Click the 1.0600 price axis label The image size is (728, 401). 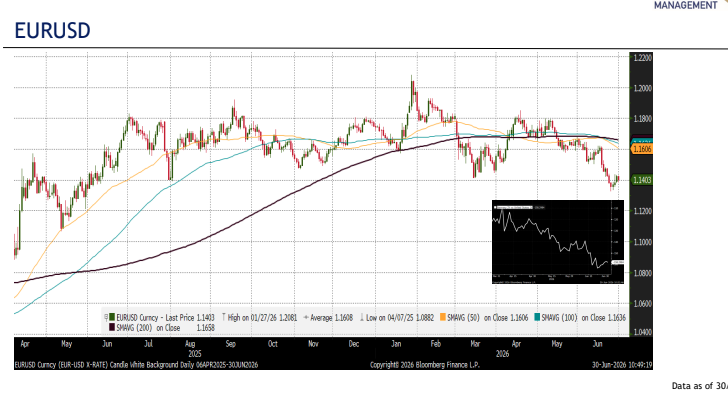coord(643,304)
